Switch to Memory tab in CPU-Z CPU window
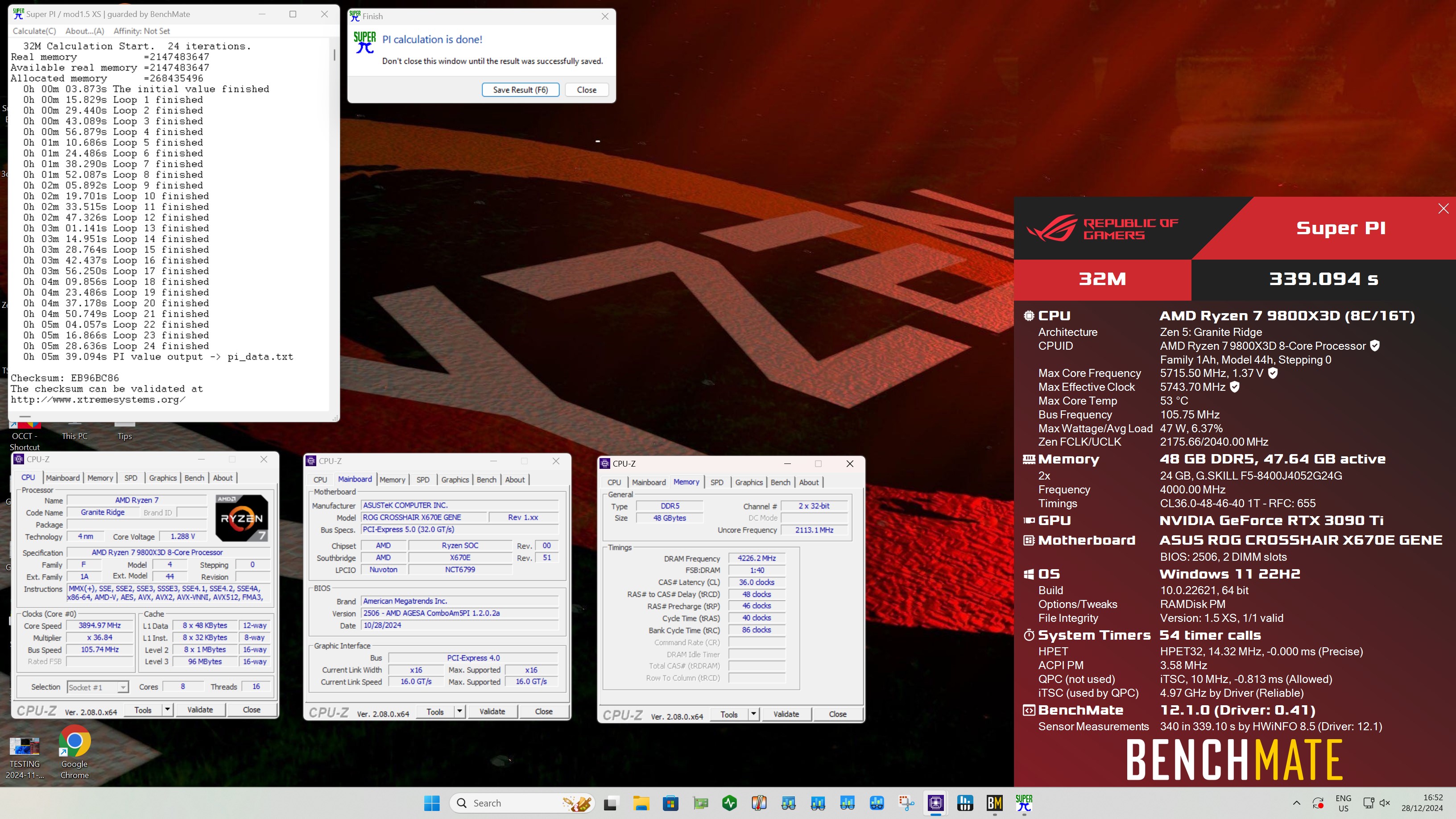 [x=100, y=478]
